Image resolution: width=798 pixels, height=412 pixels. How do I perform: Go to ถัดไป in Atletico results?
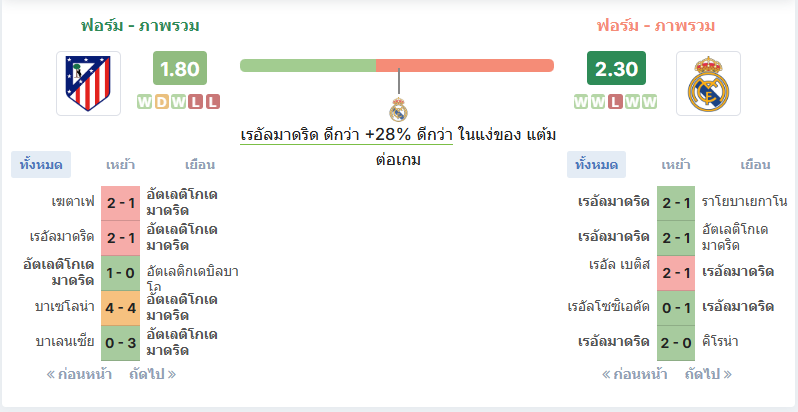click(153, 374)
